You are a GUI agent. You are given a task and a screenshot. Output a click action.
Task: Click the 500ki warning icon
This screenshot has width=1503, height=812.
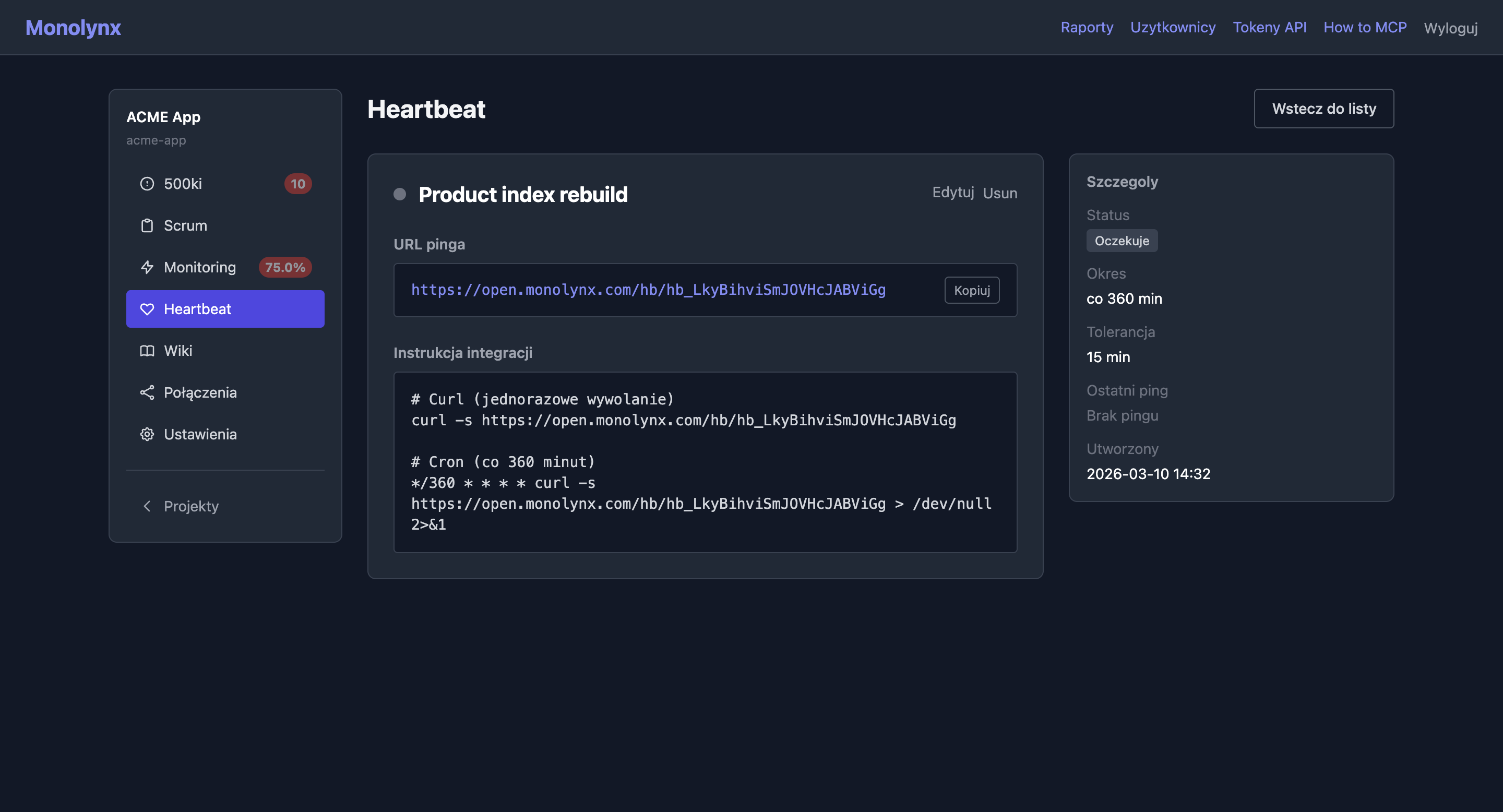pos(147,183)
